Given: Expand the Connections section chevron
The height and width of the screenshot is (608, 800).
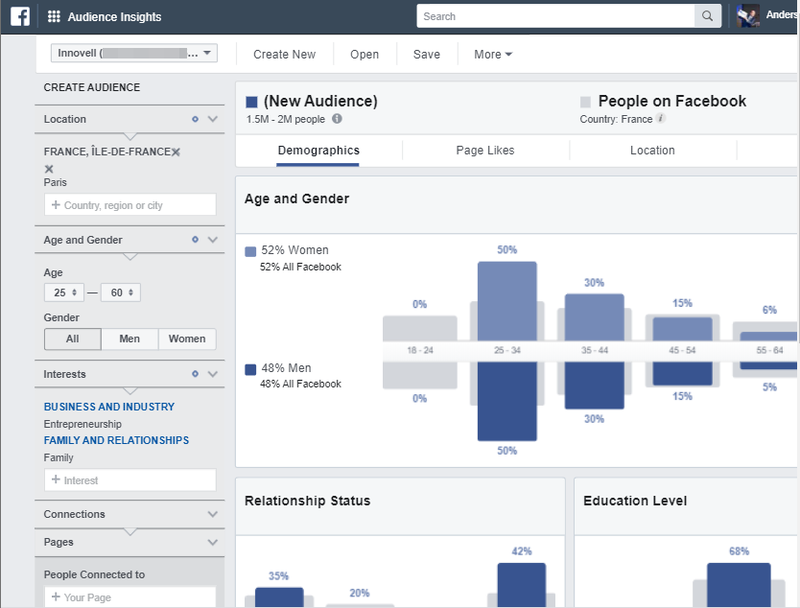Looking at the screenshot, I should [213, 514].
